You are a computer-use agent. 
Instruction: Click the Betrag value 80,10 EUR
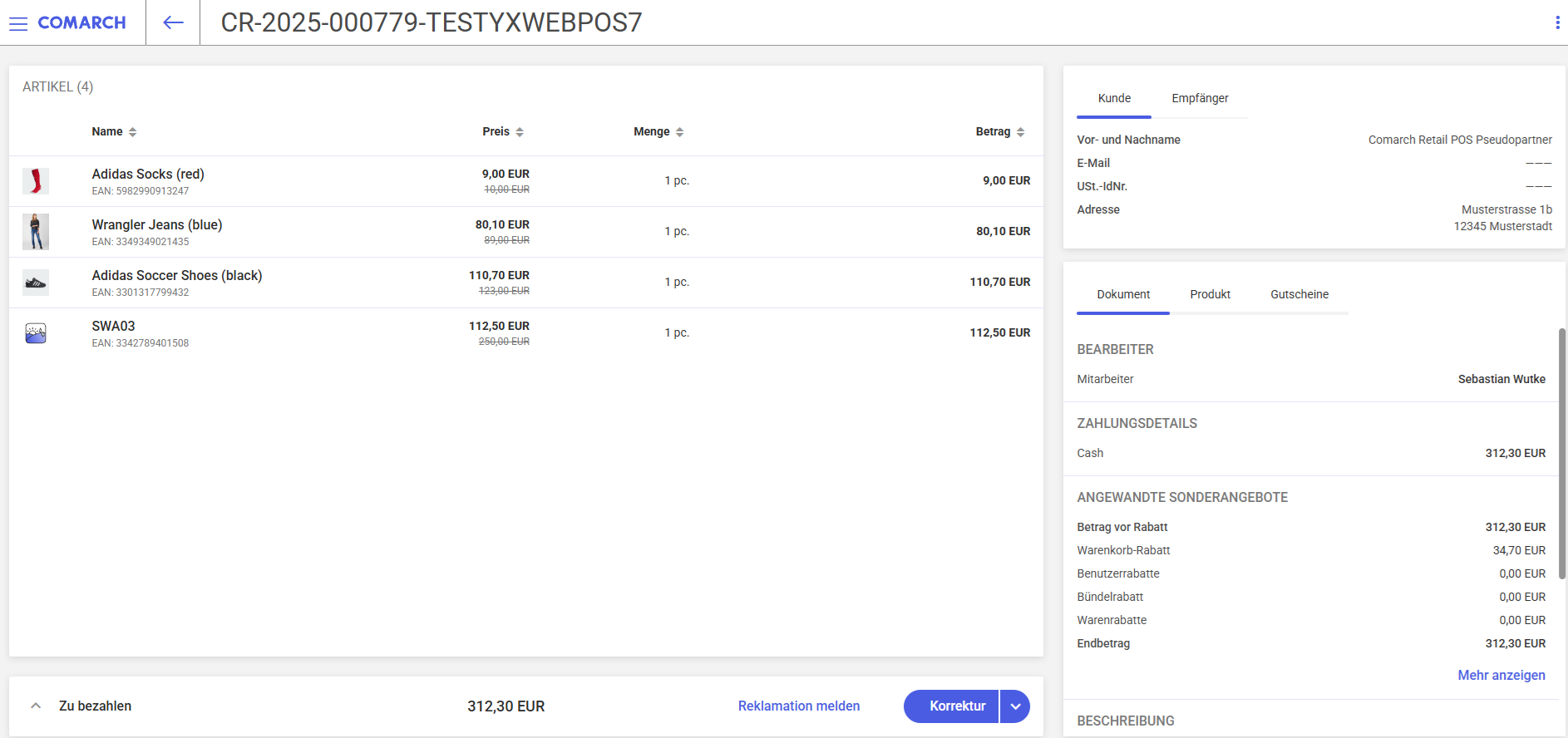(x=1003, y=231)
